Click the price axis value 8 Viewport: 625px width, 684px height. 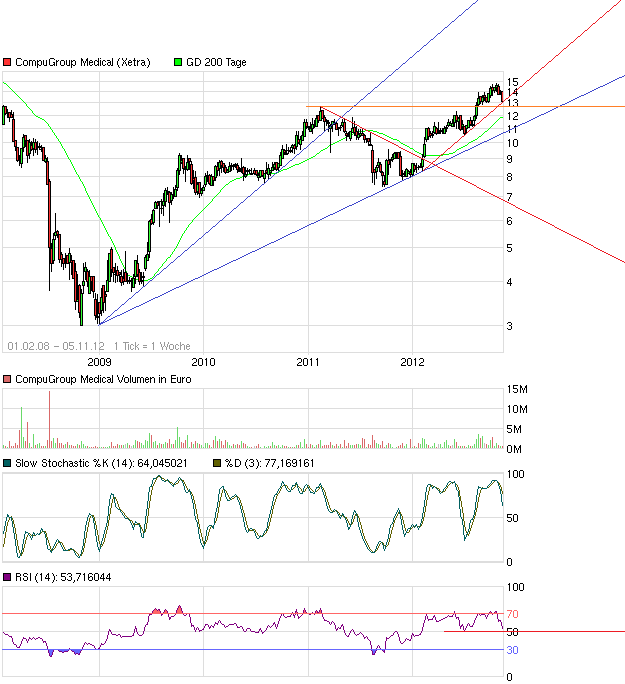(509, 177)
